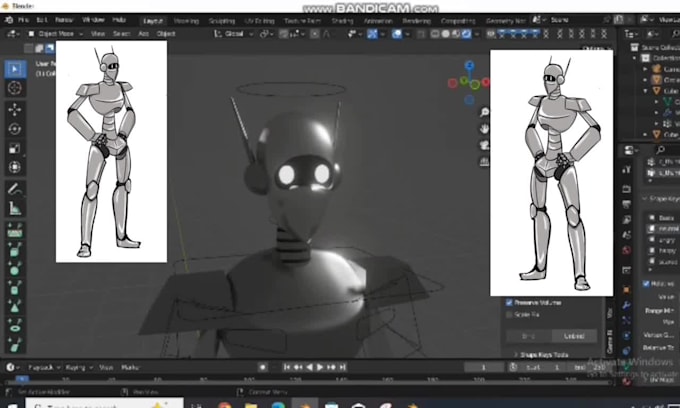Toggle the show overlays button
Image resolution: width=680 pixels, height=408 pixels.
pyautogui.click(x=397, y=34)
